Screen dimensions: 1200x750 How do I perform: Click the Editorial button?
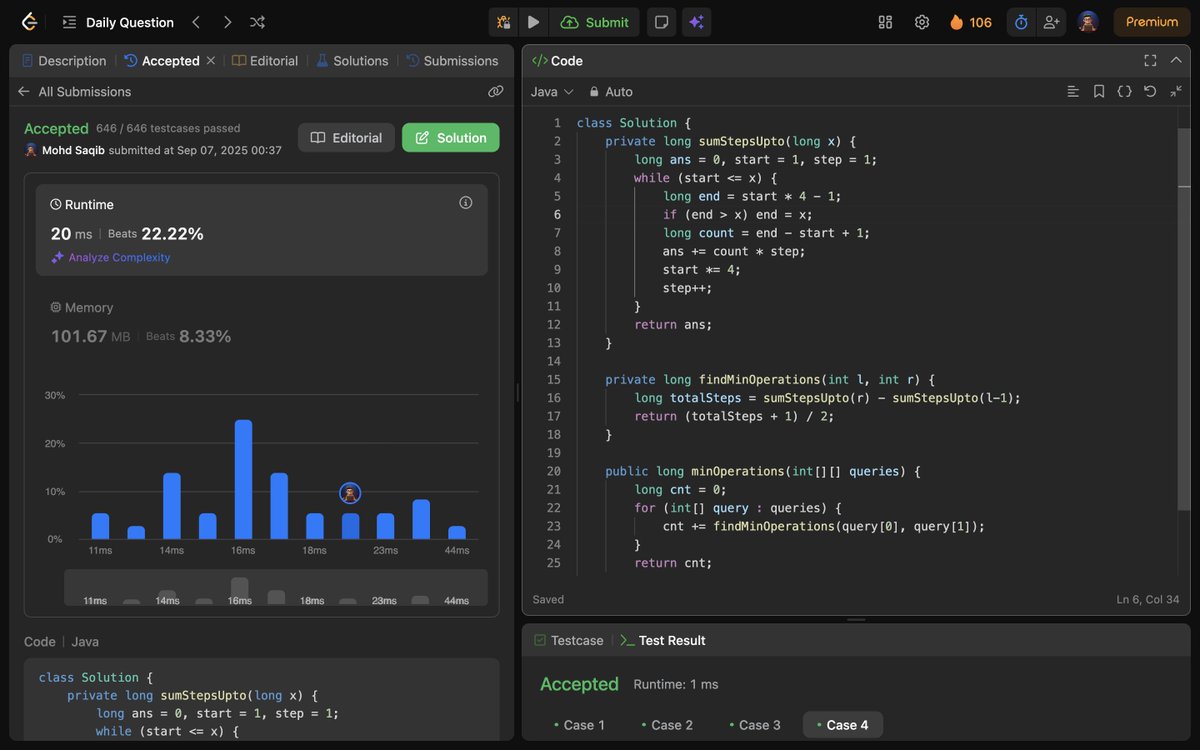[x=346, y=138]
